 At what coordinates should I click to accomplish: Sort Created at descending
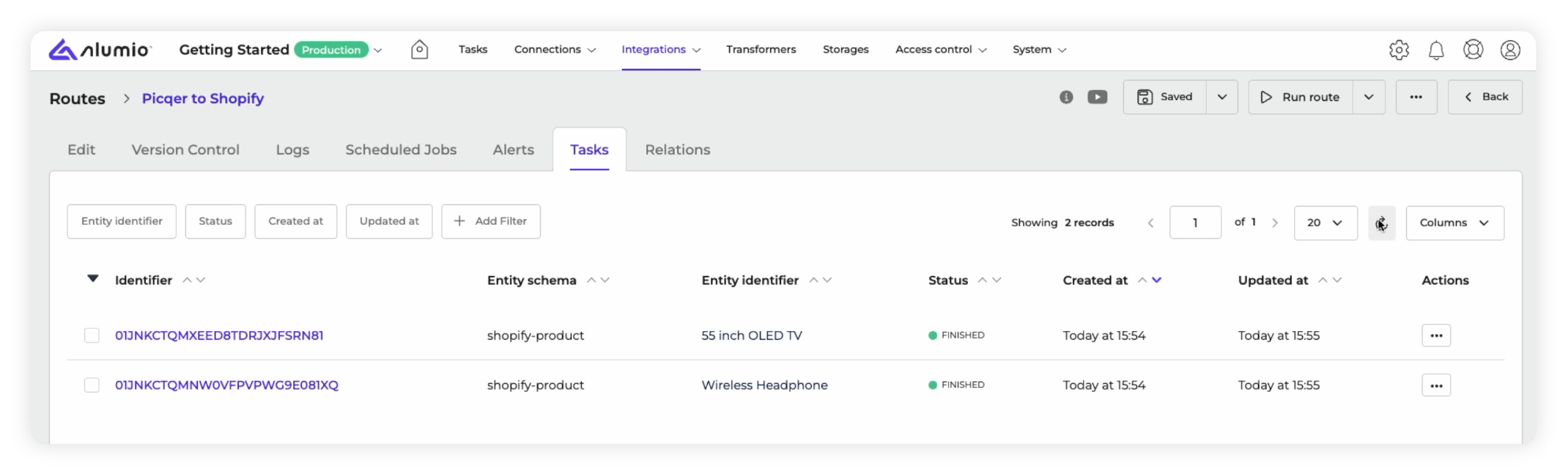tap(1156, 280)
